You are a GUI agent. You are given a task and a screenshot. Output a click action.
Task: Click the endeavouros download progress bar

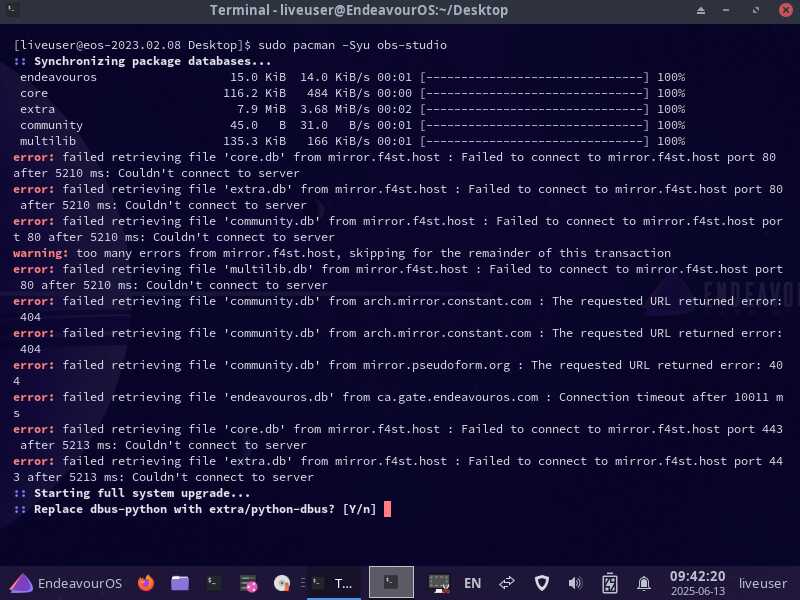pos(534,77)
